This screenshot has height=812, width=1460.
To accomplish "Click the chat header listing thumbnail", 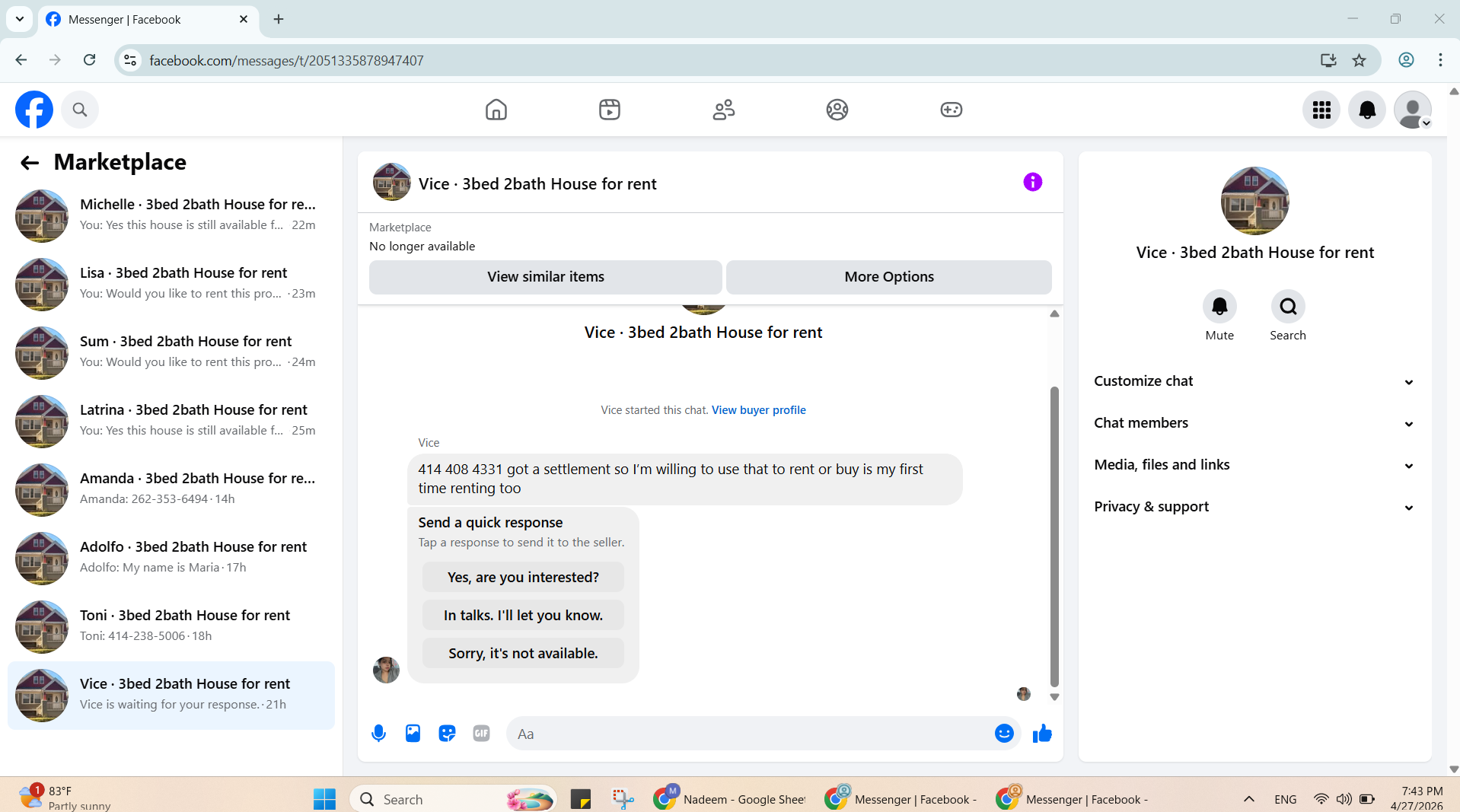I will pos(391,182).
